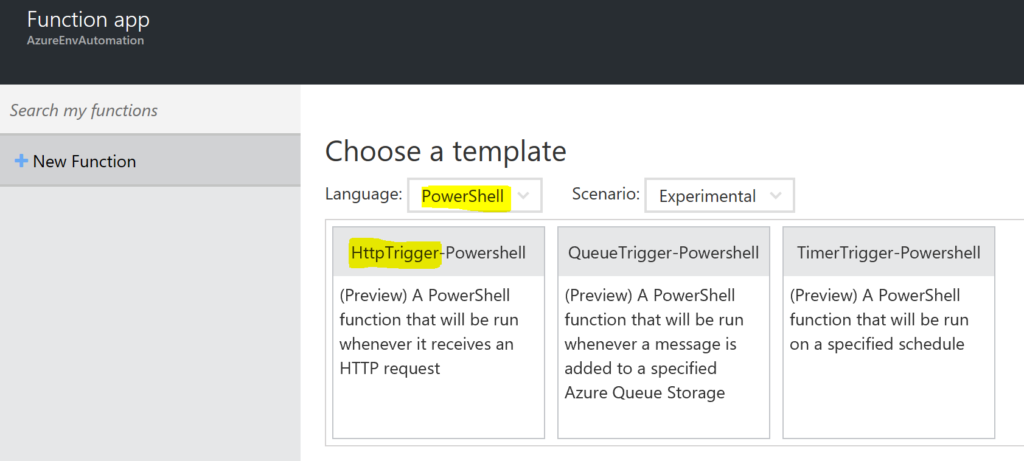Choose the HttpTrigger-Powershell template title
The height and width of the screenshot is (461, 1024).
pyautogui.click(x=438, y=253)
